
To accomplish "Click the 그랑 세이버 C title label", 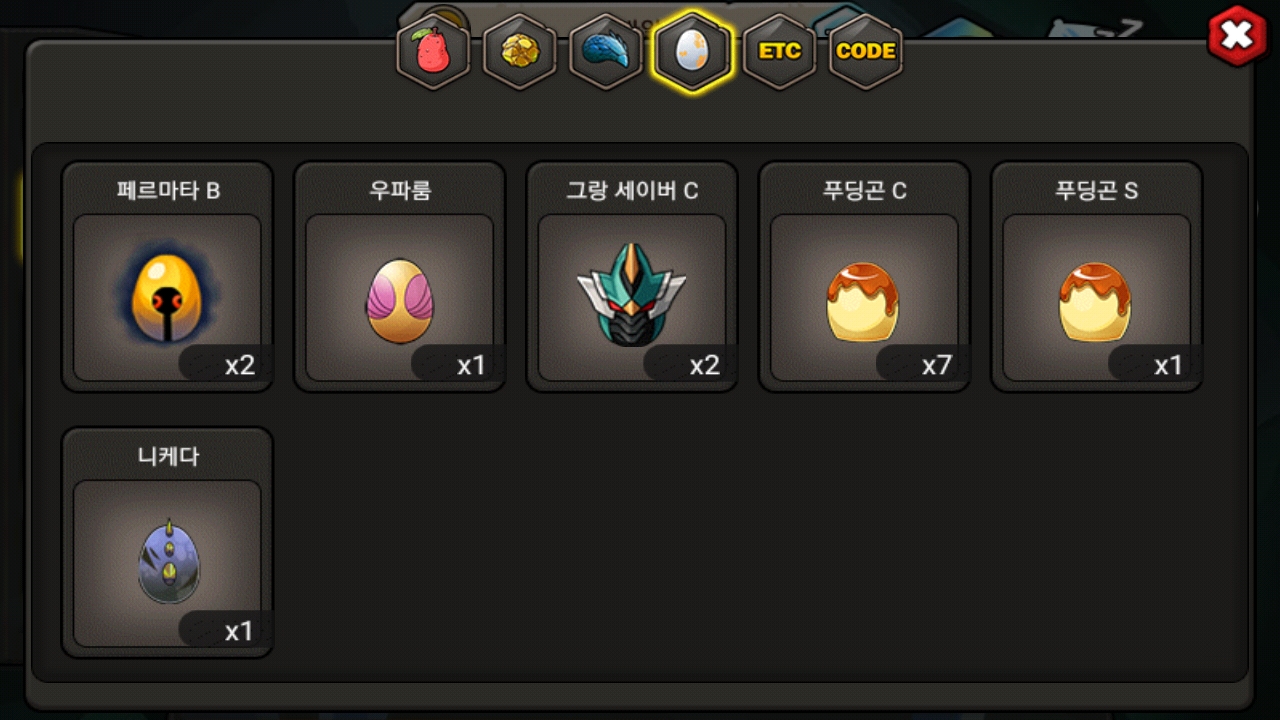I will pos(632,191).
